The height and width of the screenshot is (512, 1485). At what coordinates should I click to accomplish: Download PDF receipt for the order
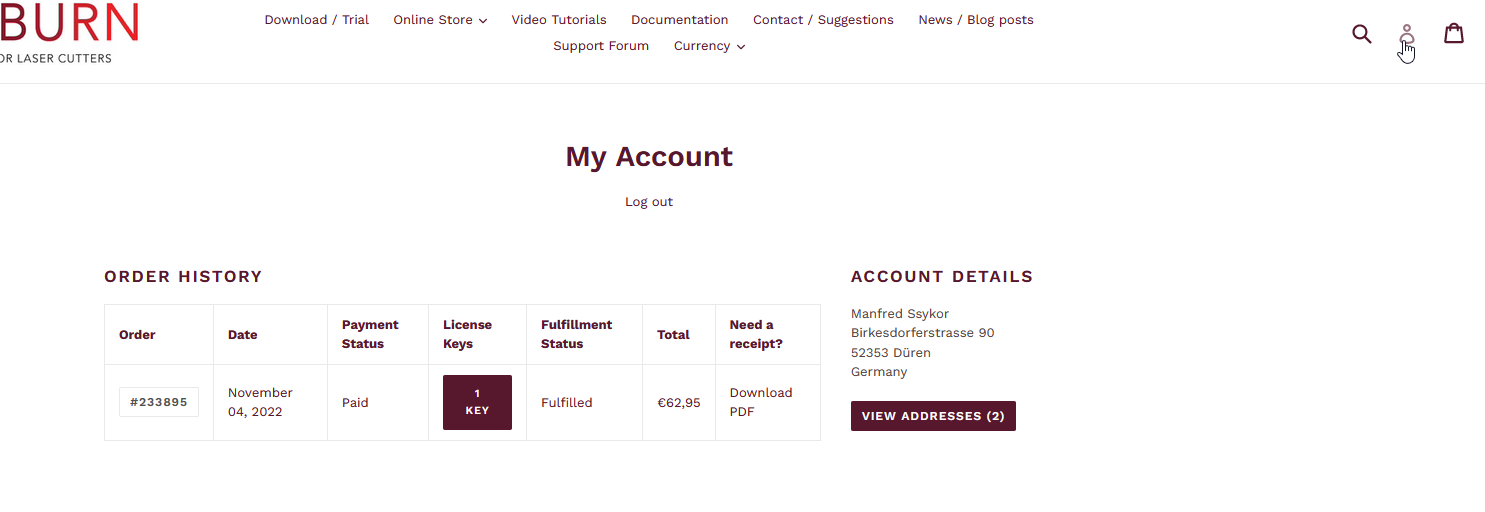coord(760,402)
